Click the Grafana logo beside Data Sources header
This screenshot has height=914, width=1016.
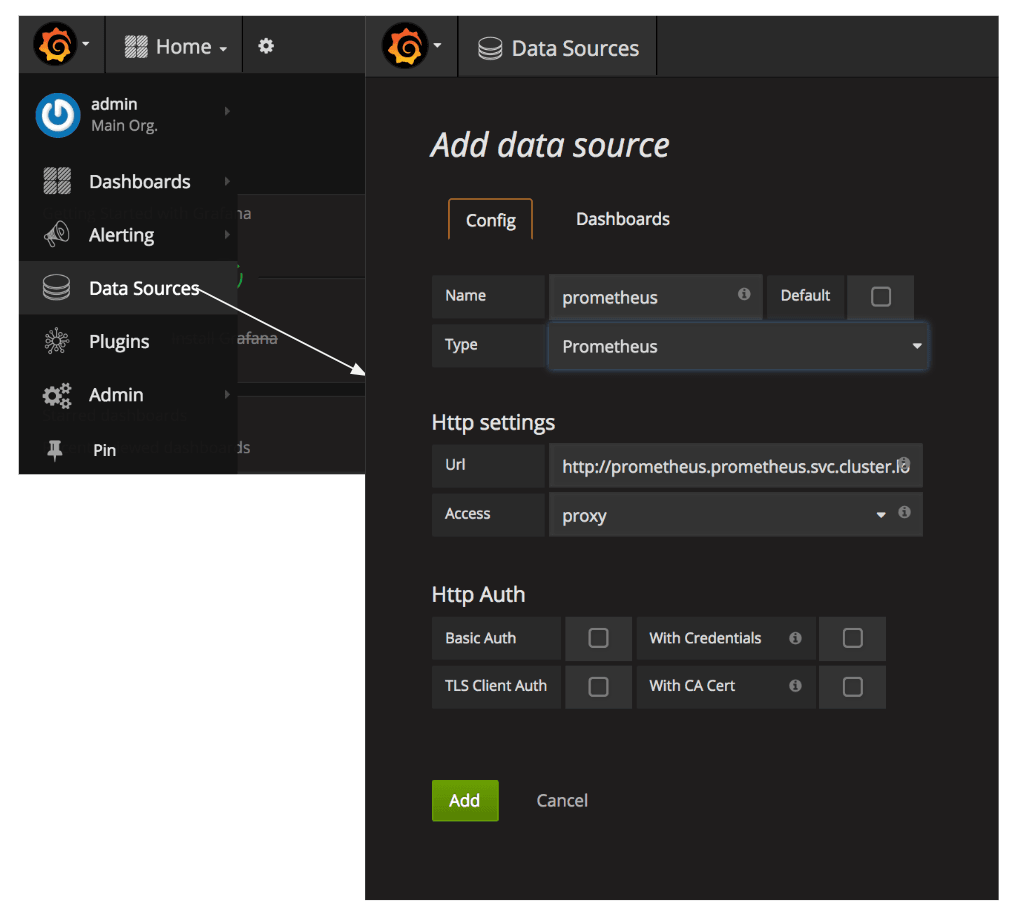pyautogui.click(x=405, y=45)
